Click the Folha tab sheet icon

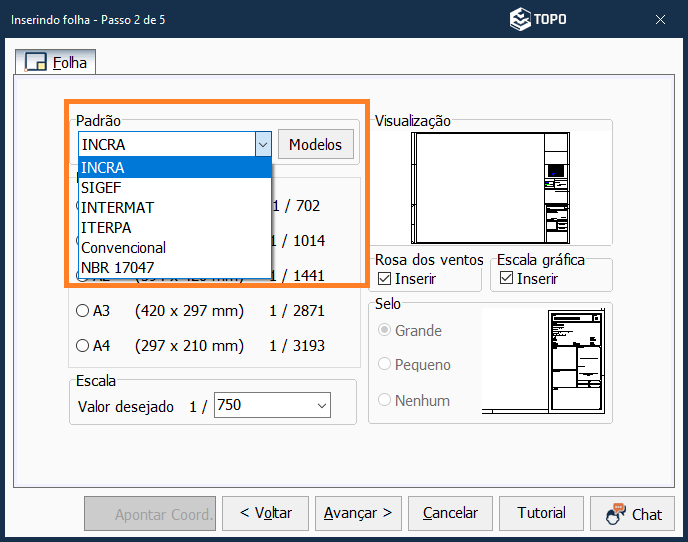tap(36, 62)
